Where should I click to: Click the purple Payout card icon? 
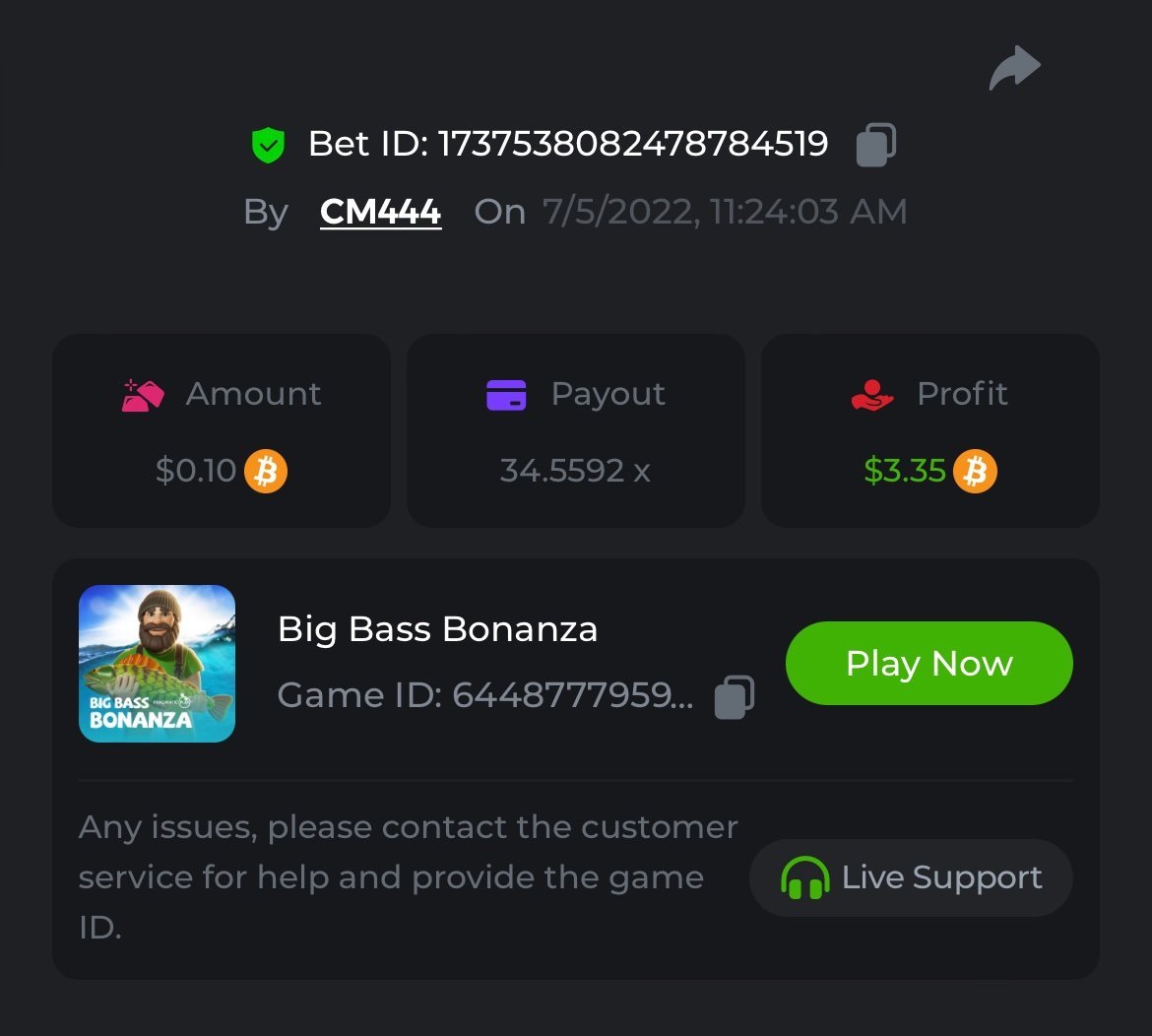pyautogui.click(x=506, y=395)
